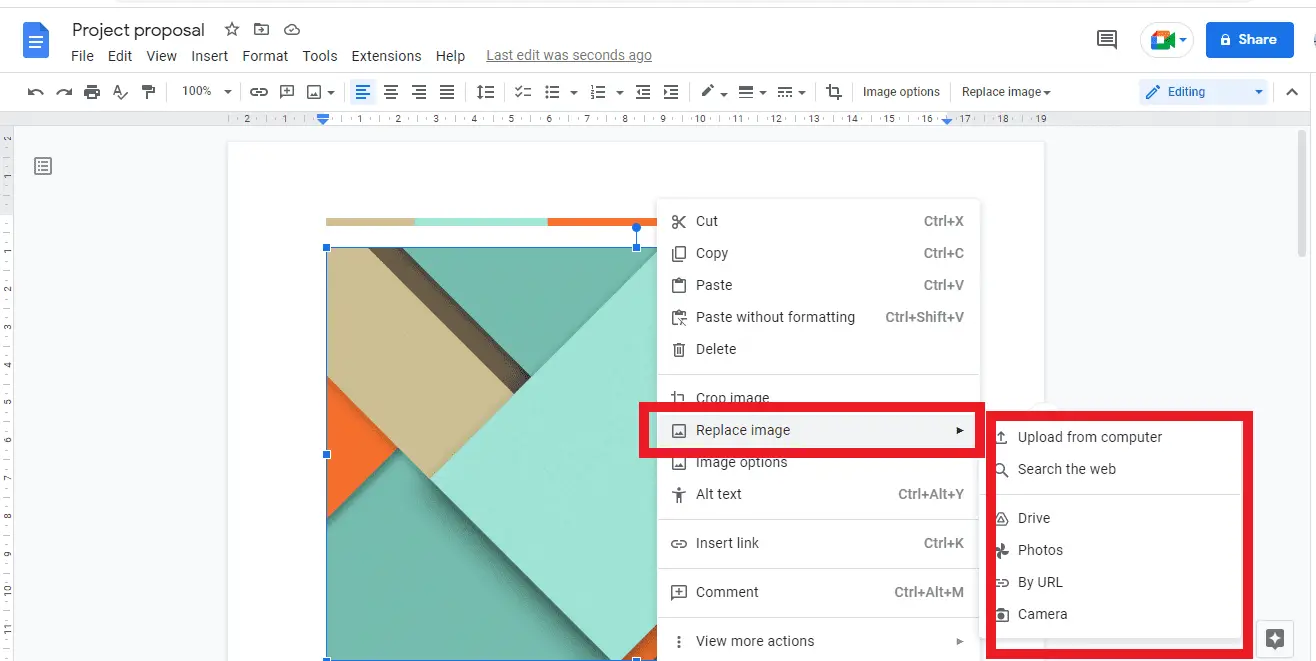Screen dimensions: 1316x661
Task: Open the Spelling and grammar check
Action: click(119, 91)
